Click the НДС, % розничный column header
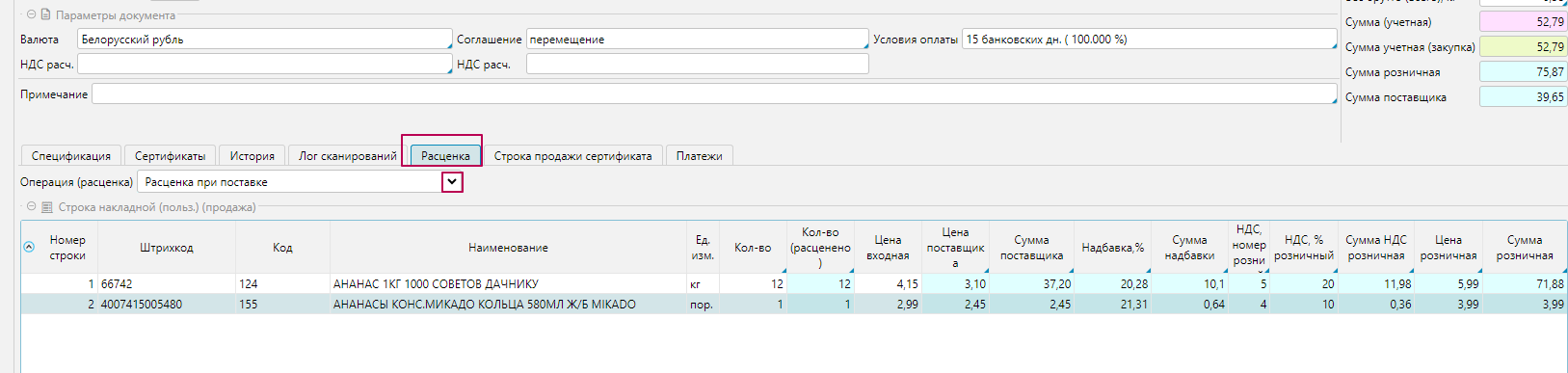 [x=1304, y=248]
